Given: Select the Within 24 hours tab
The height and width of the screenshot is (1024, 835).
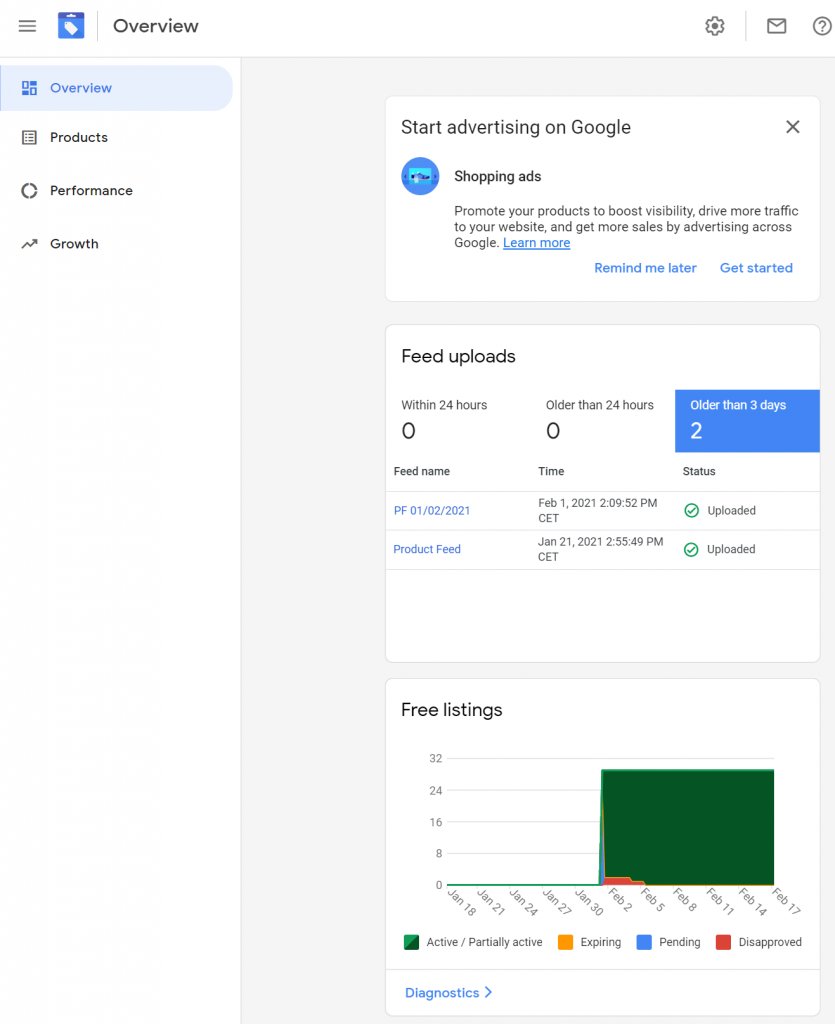Looking at the screenshot, I should pyautogui.click(x=458, y=421).
